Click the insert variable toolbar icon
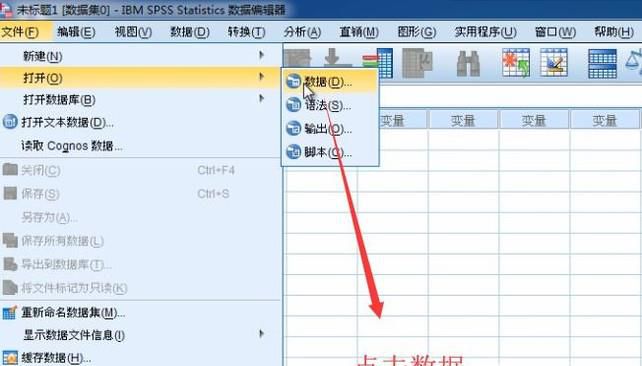 click(x=554, y=63)
